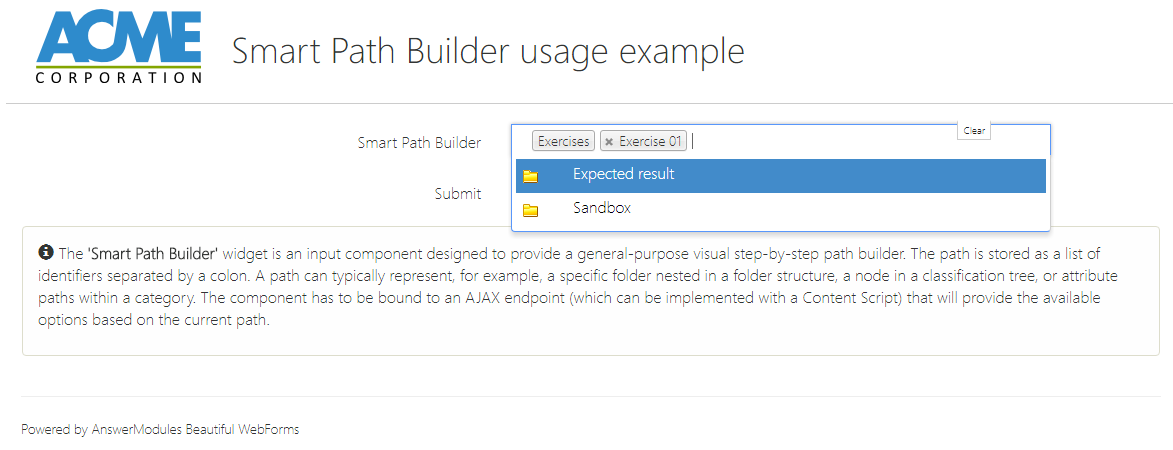The image size is (1173, 450).
Task: Click the folder icon beside Expected result
Action: (x=530, y=177)
